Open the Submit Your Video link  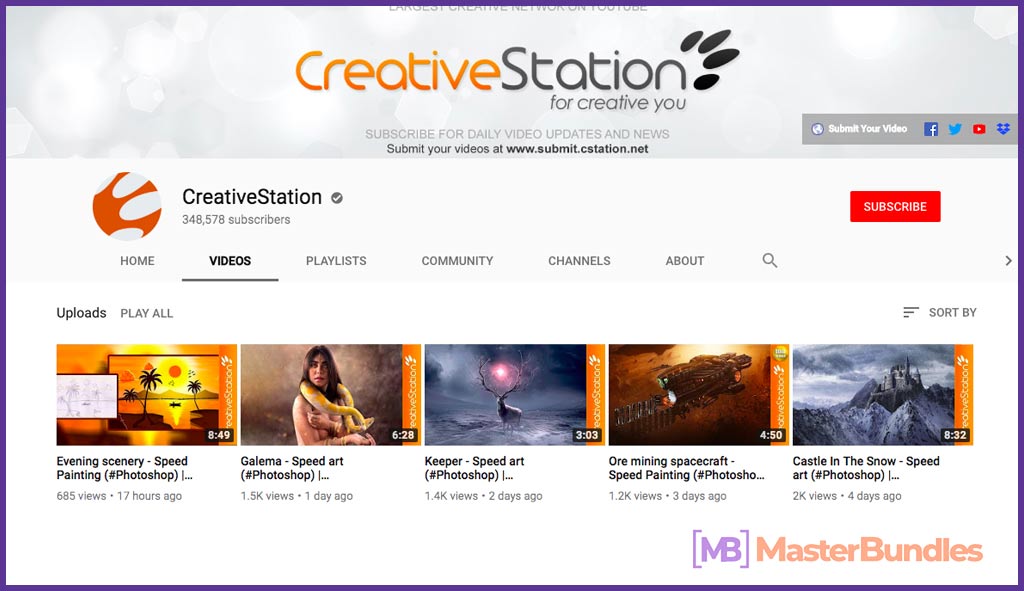(x=867, y=129)
